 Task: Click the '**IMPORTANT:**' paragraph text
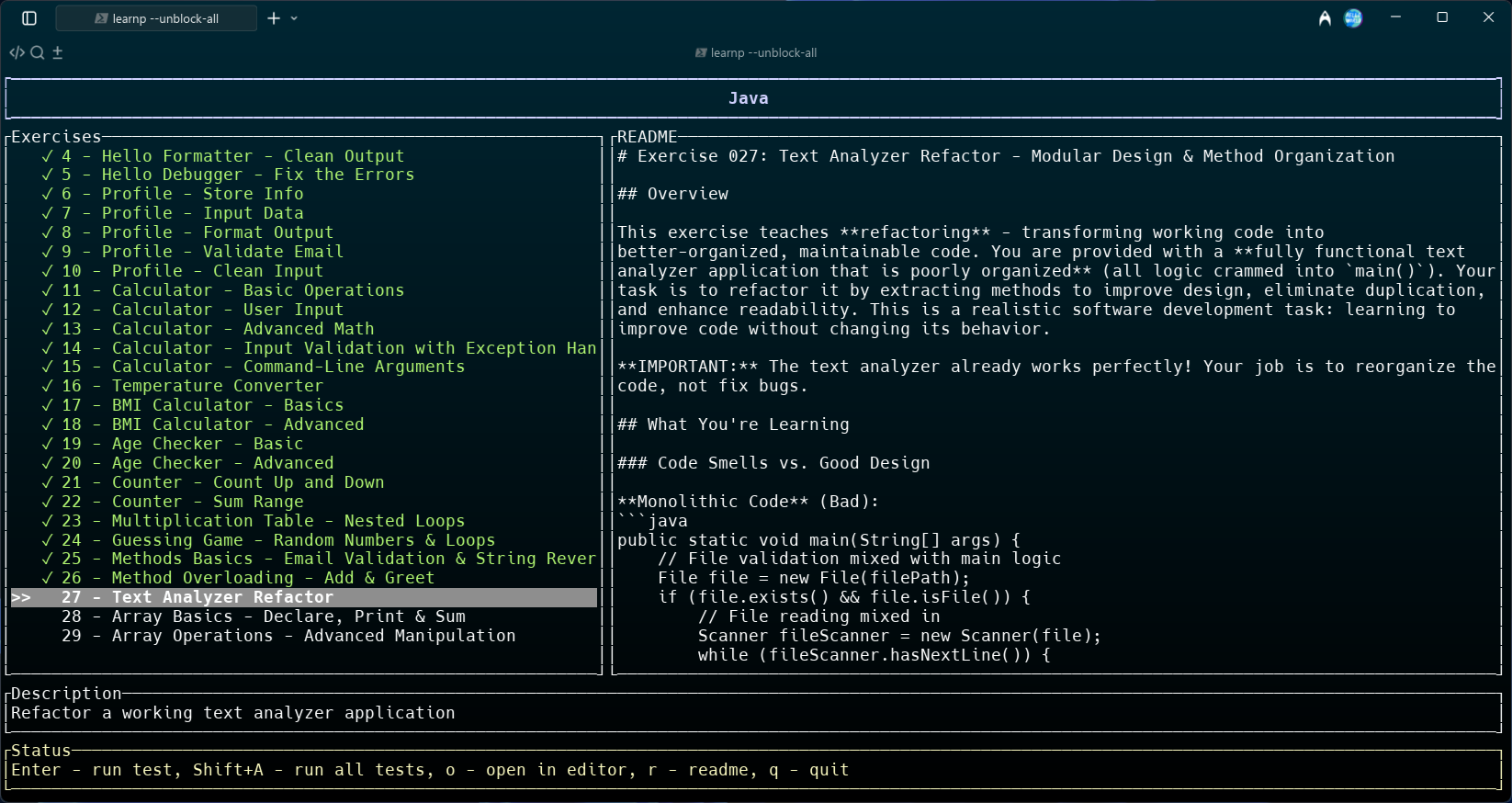pos(1056,376)
